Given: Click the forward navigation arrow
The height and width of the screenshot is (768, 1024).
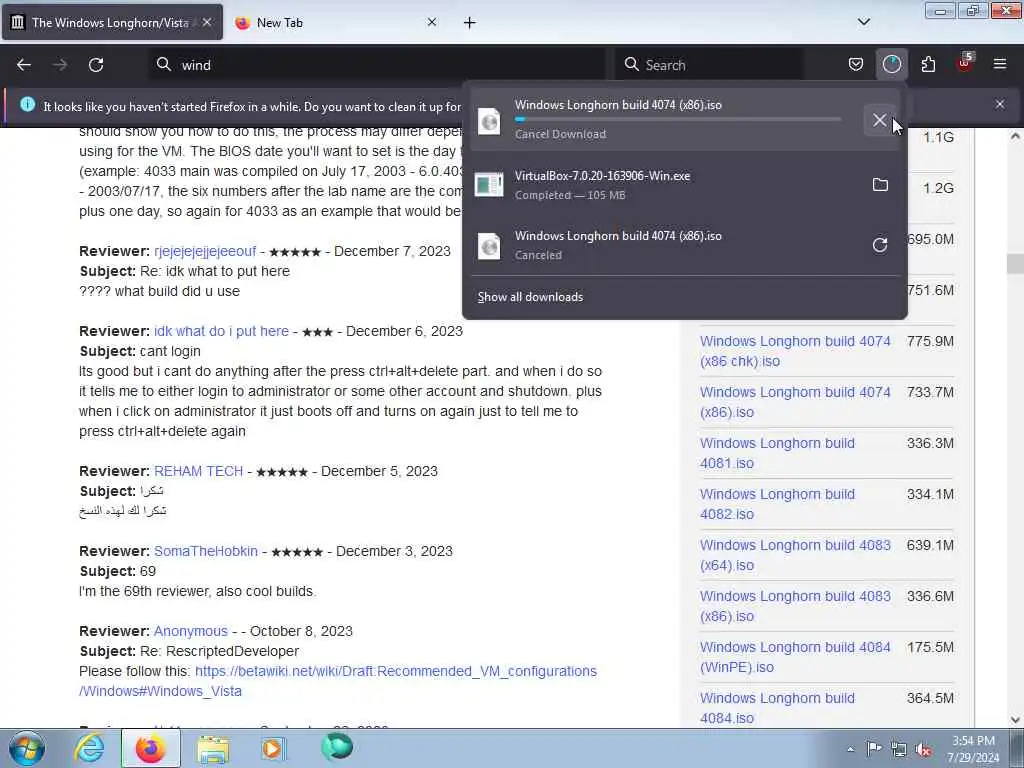Looking at the screenshot, I should click(60, 65).
